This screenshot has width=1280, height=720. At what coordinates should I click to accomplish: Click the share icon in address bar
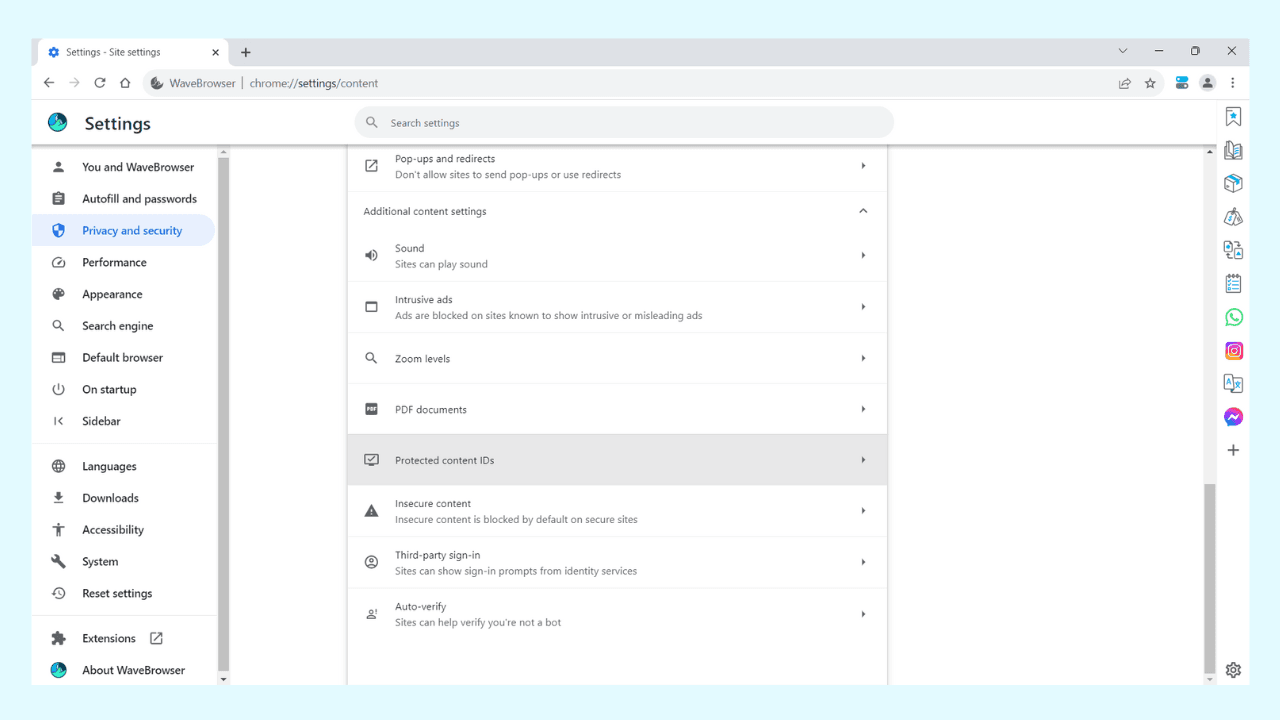click(x=1124, y=83)
